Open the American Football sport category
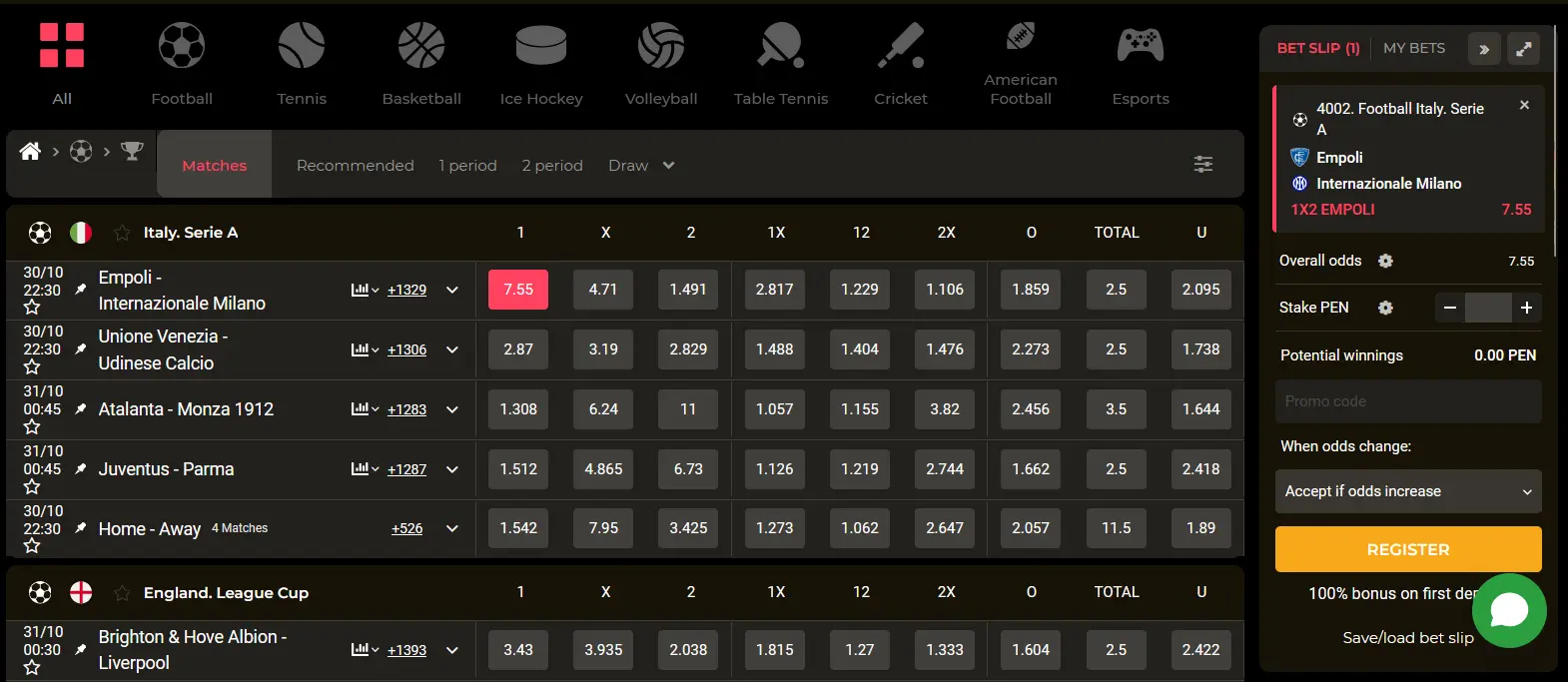This screenshot has height=682, width=1568. point(1021,64)
